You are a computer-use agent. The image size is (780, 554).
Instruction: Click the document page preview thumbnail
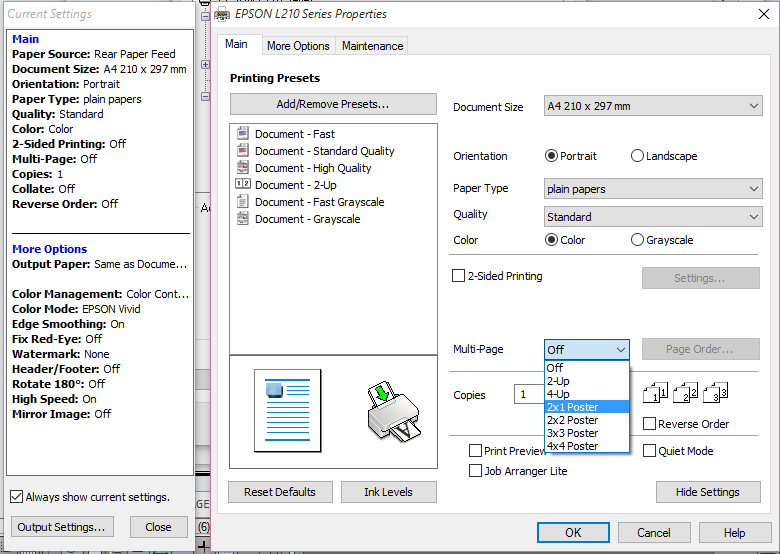tap(288, 411)
